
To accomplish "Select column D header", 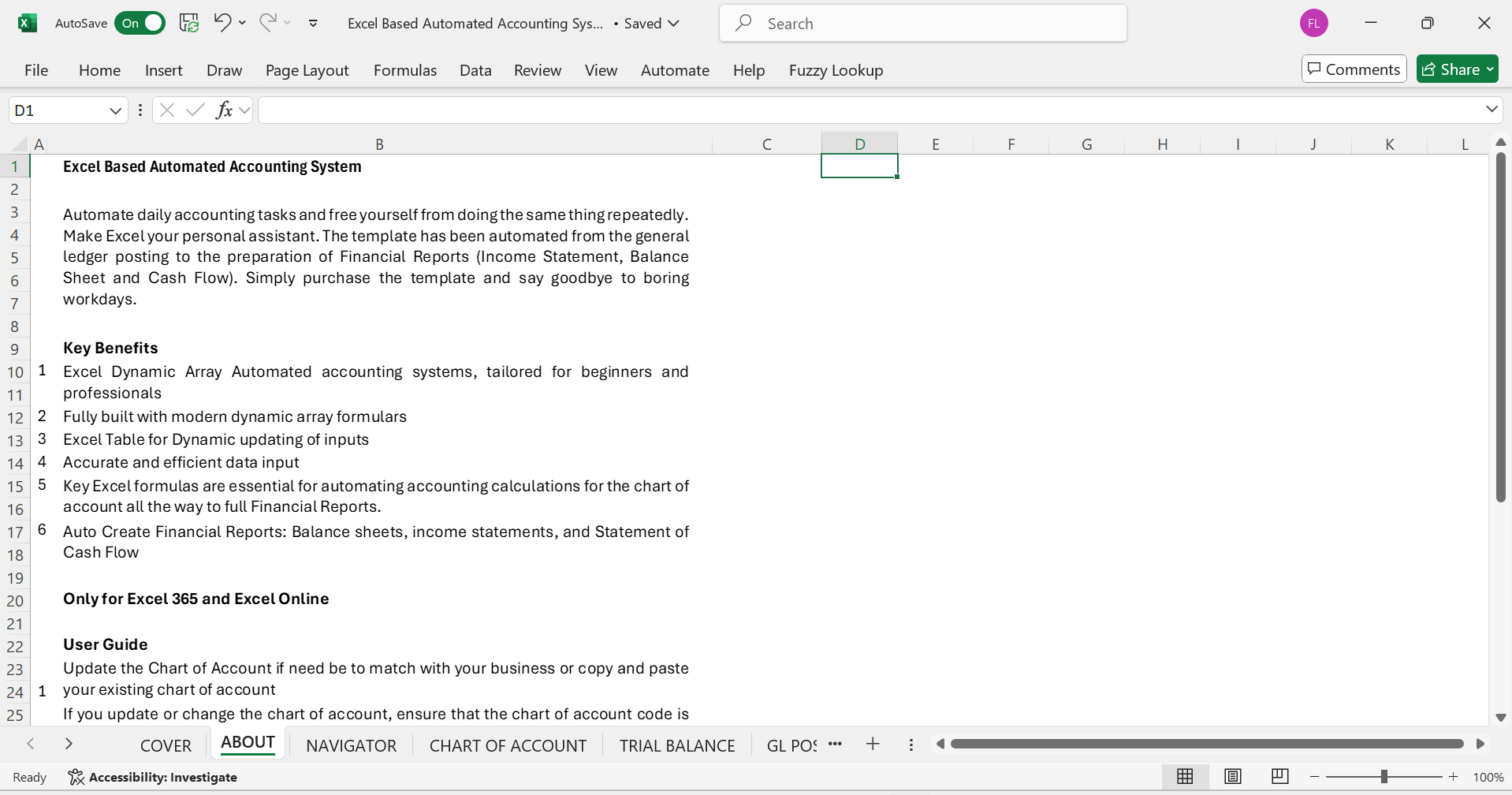I will [x=859, y=144].
